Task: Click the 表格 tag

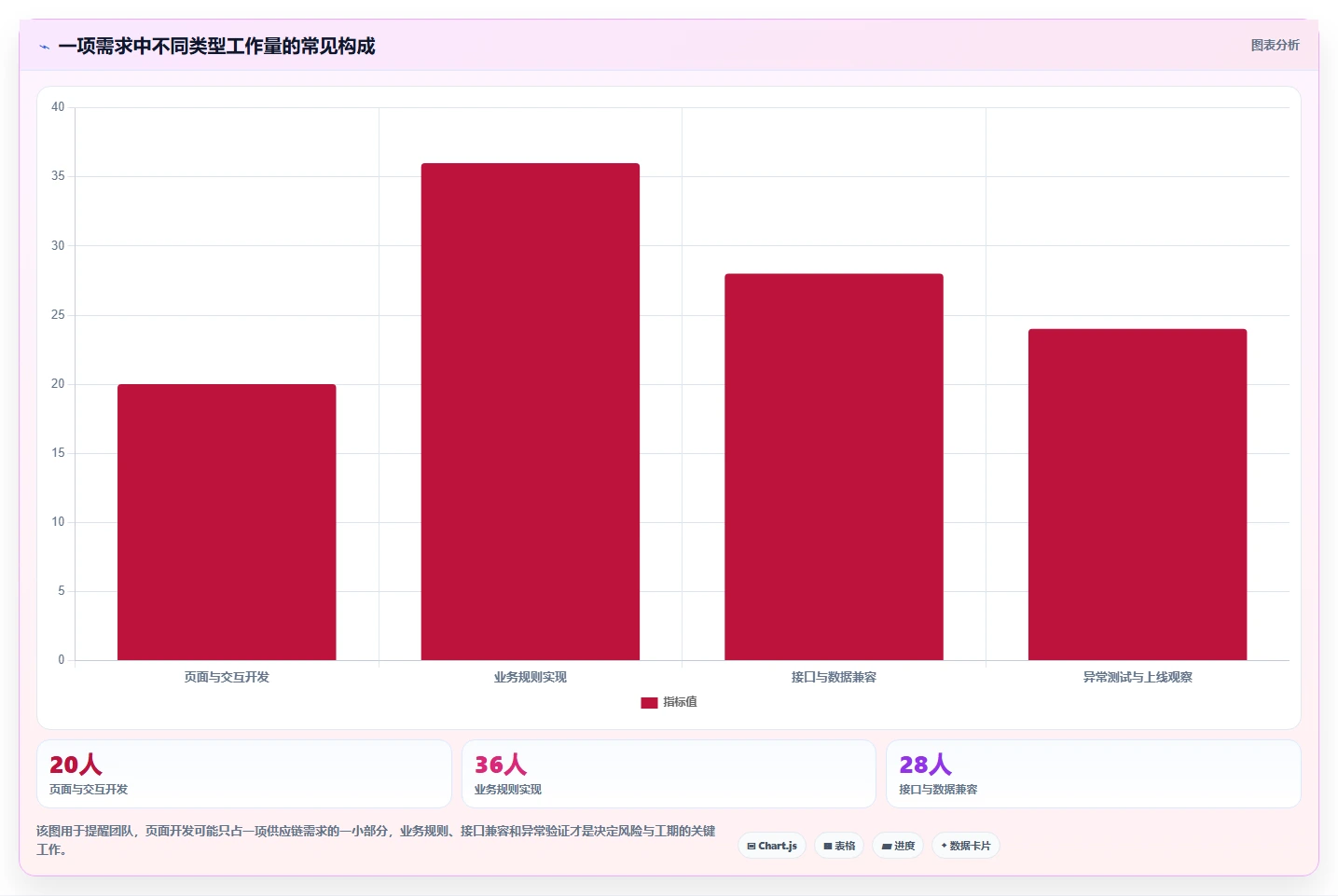Action: point(839,846)
